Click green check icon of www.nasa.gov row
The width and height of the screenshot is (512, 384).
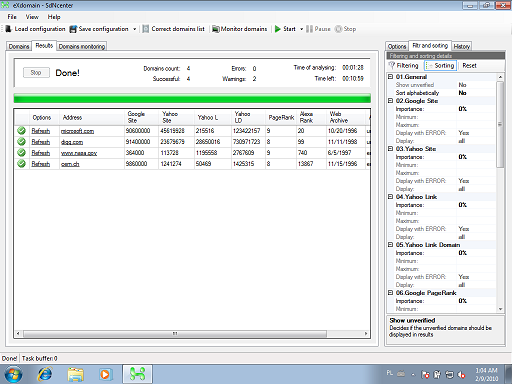(21, 153)
